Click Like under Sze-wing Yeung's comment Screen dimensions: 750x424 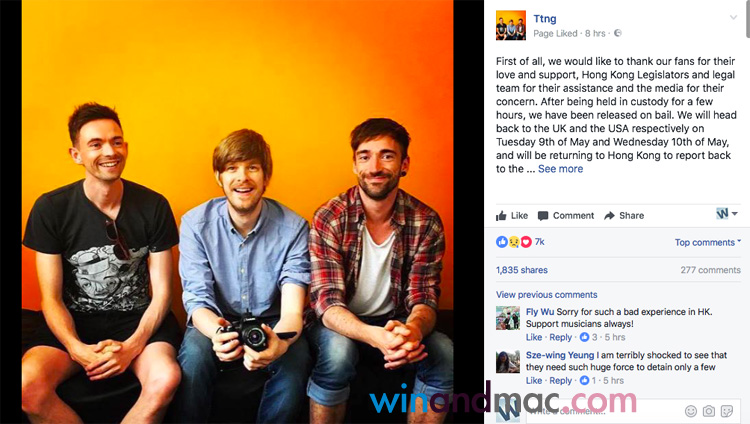pyautogui.click(x=534, y=380)
